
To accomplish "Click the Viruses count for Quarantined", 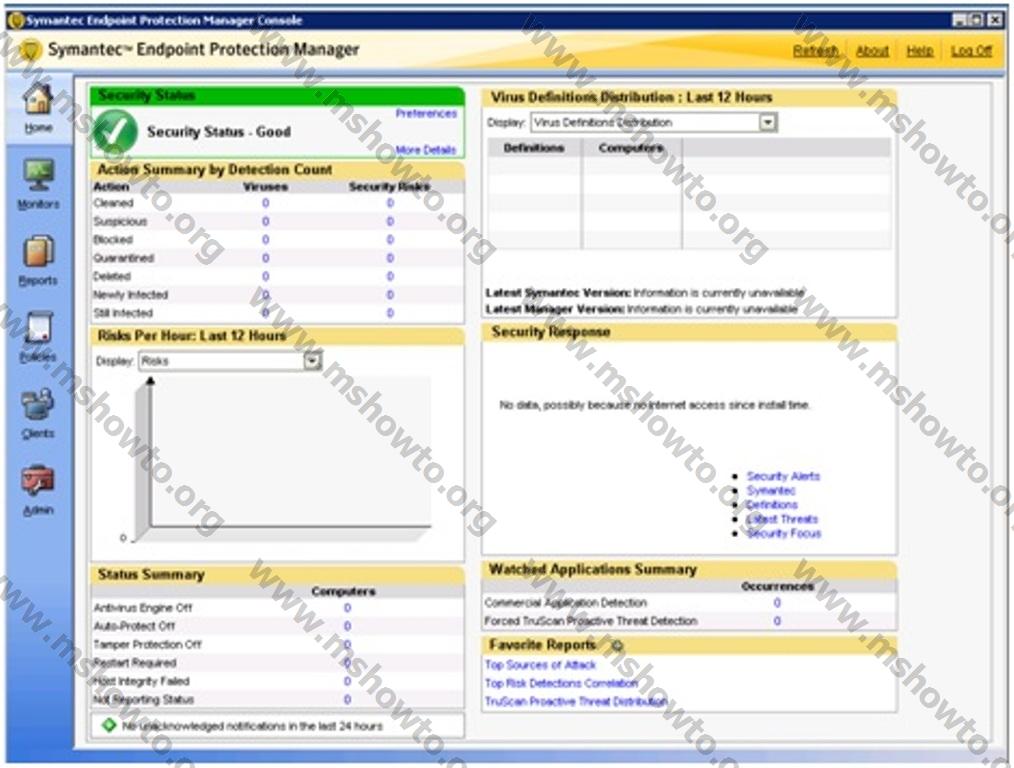I will point(265,258).
